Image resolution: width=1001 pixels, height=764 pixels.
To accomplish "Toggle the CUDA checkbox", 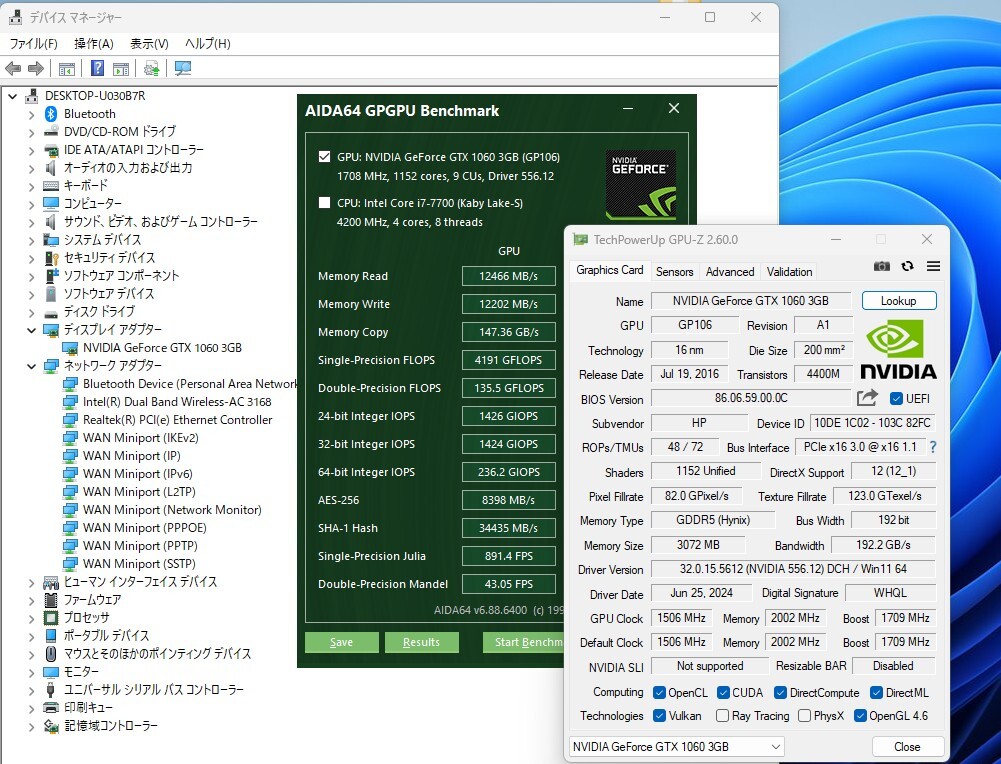I will click(x=723, y=693).
